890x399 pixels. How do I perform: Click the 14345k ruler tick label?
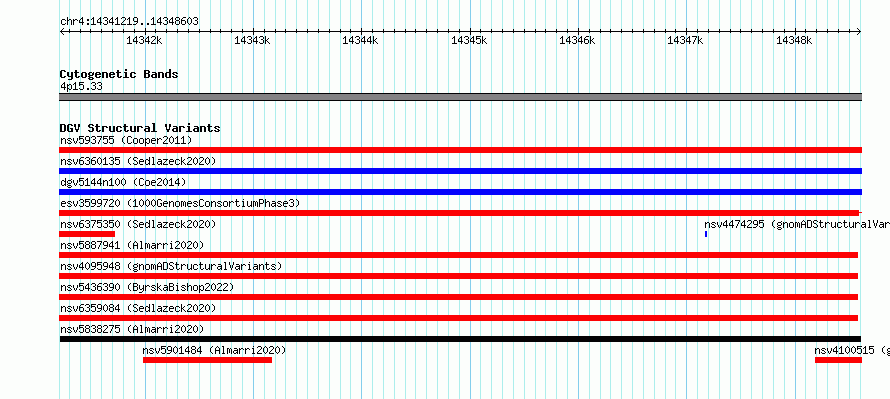point(469,40)
